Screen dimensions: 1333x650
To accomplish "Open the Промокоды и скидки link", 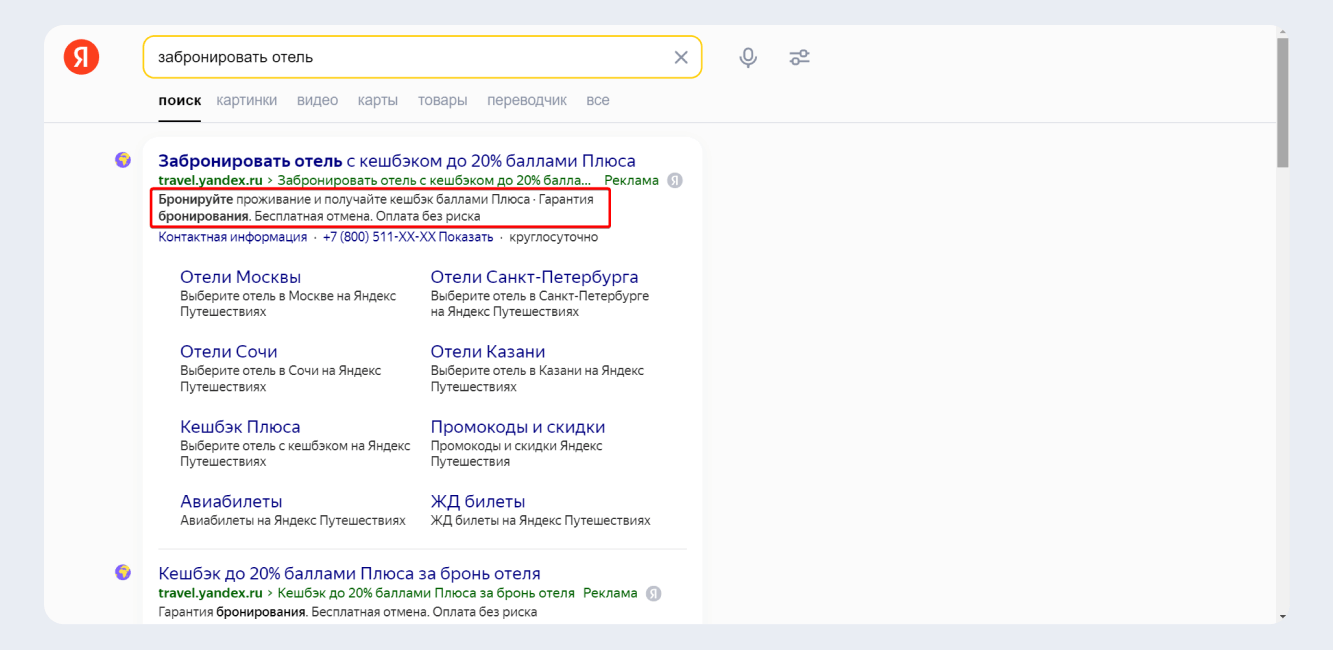I will click(x=517, y=427).
